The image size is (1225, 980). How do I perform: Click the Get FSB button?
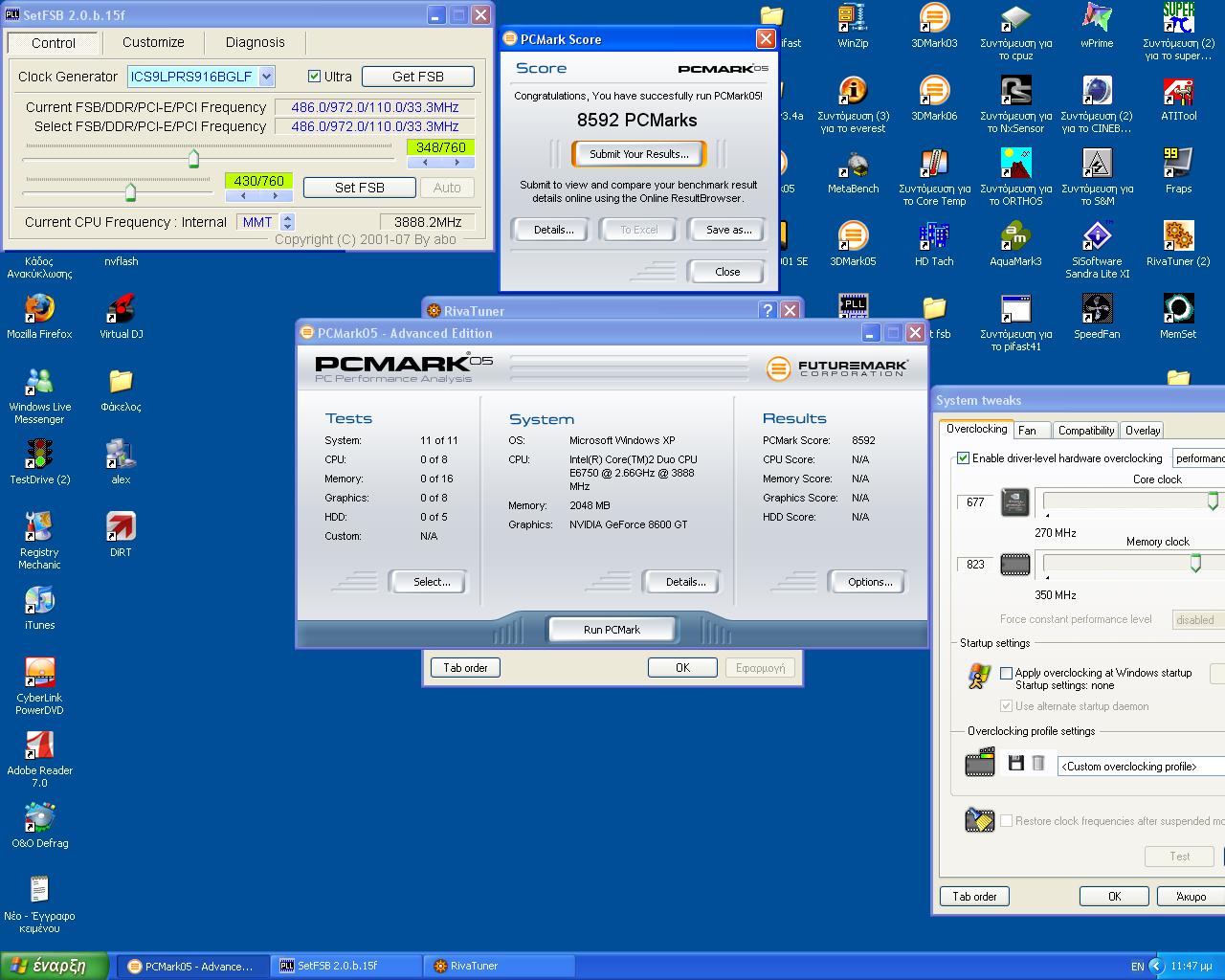[418, 77]
